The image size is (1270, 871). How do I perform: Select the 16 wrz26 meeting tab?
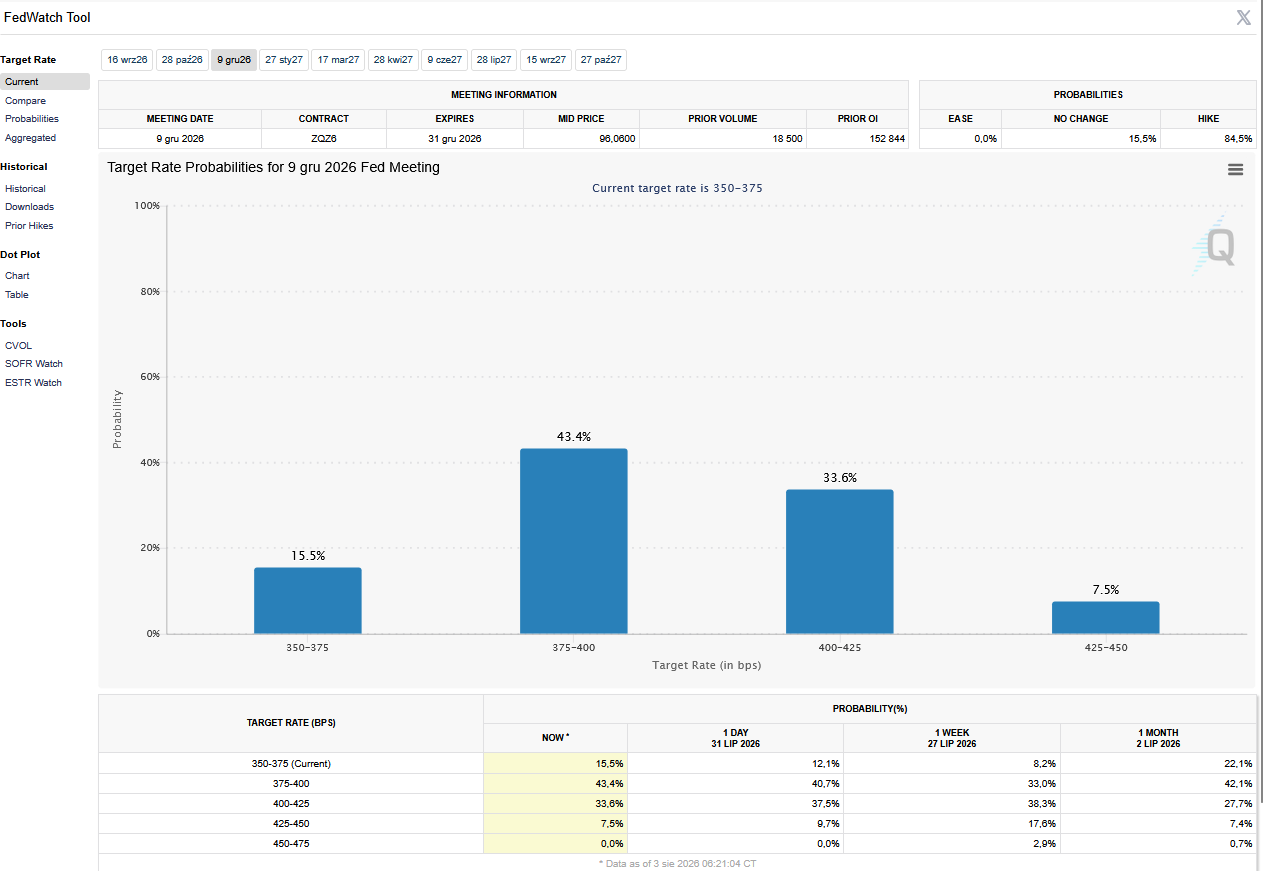tap(127, 60)
